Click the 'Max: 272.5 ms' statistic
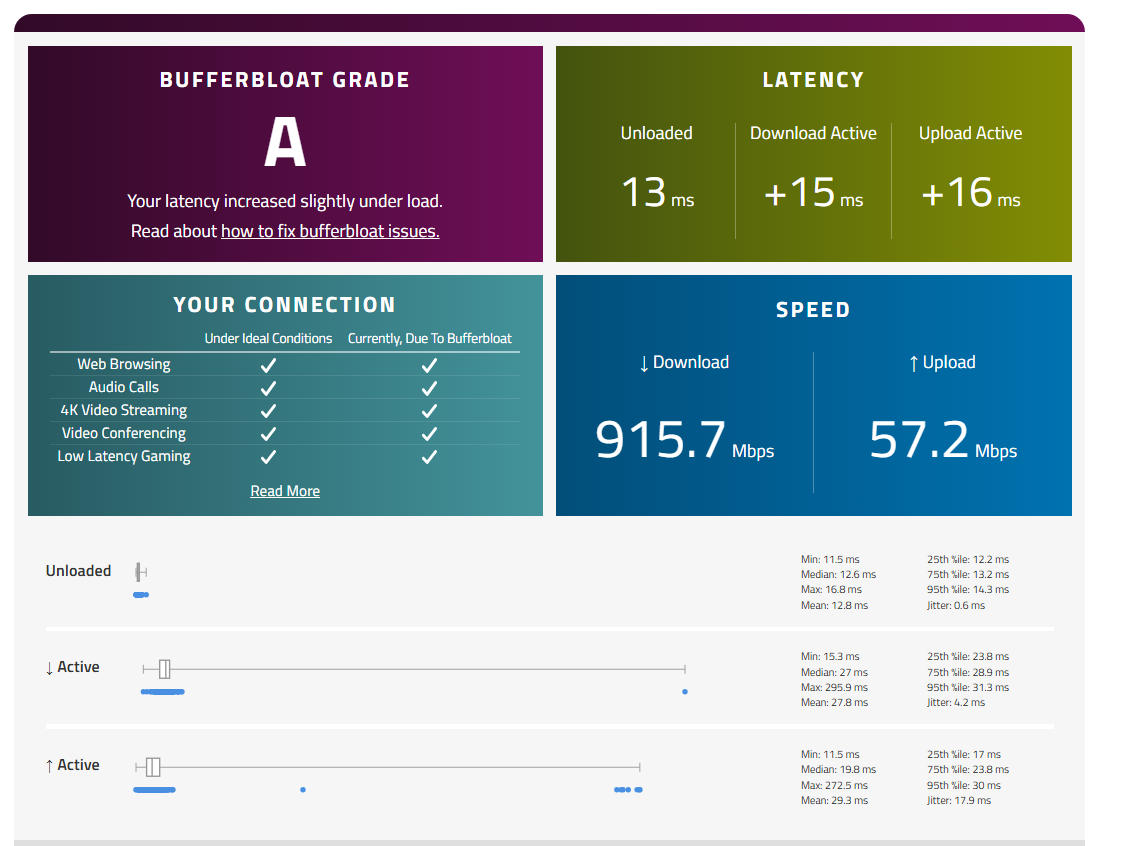Viewport: 1147px width, 846px height. point(835,785)
